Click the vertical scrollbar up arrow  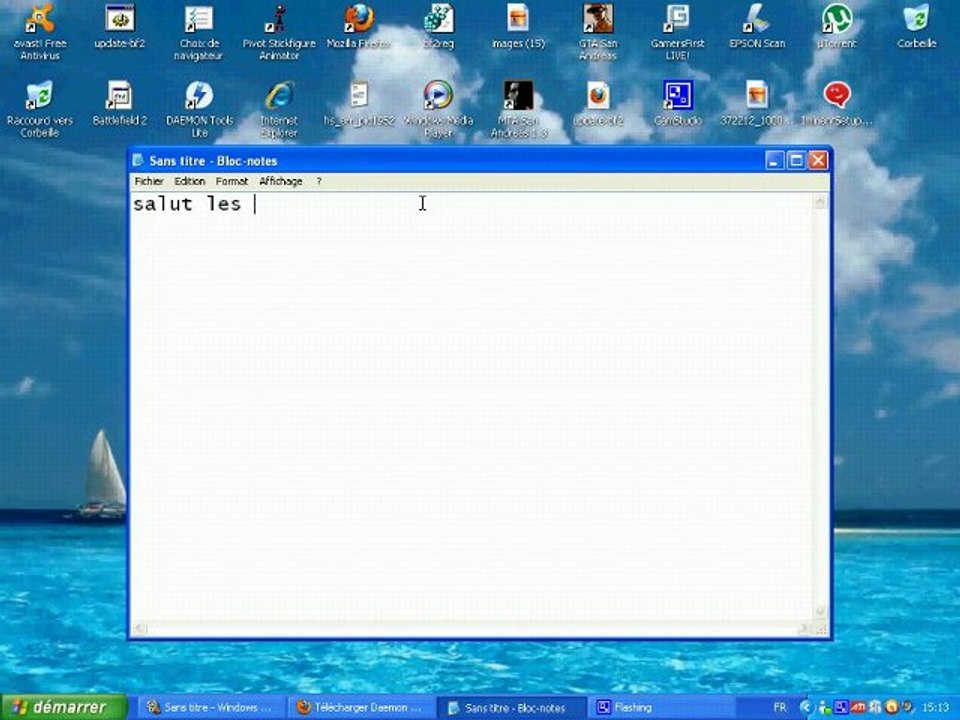click(x=820, y=201)
